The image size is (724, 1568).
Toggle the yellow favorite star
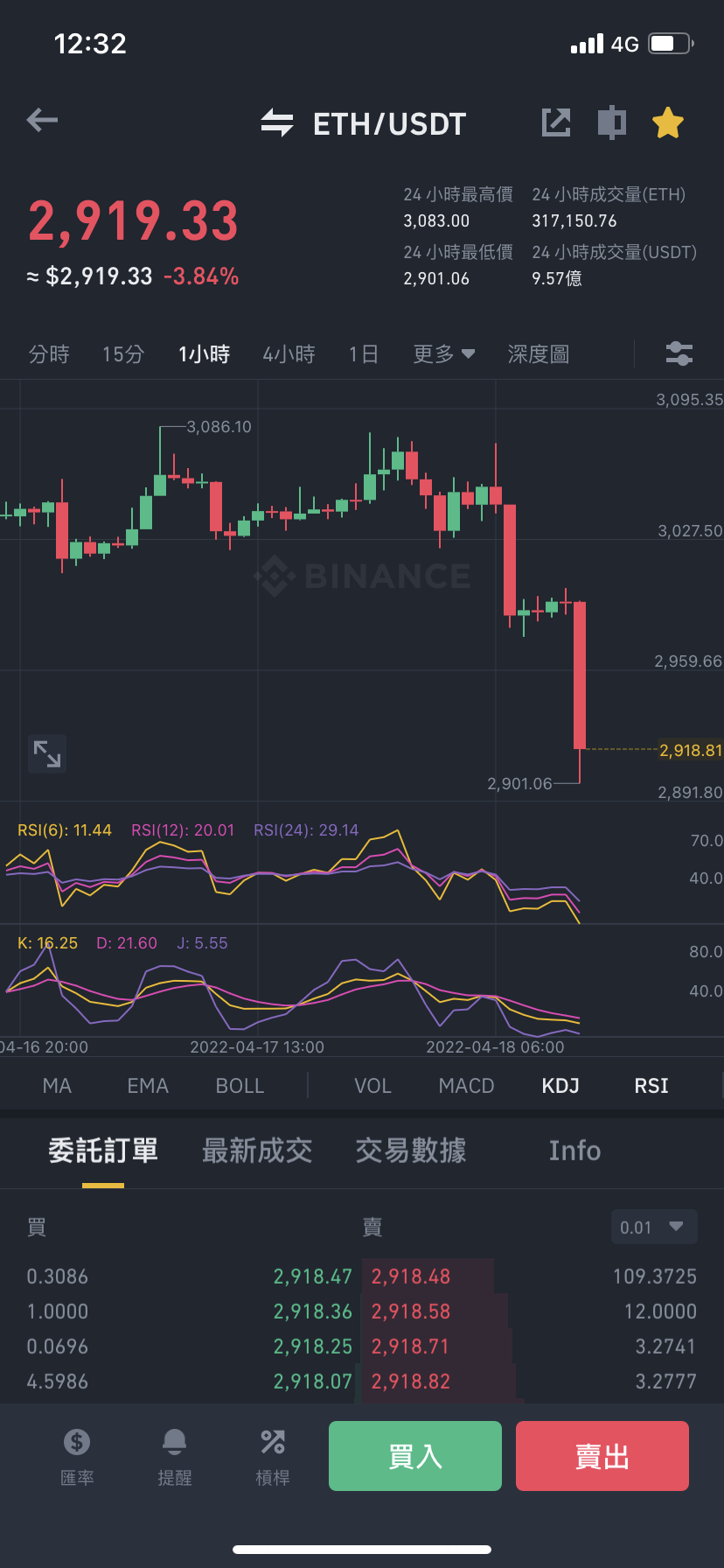point(668,122)
